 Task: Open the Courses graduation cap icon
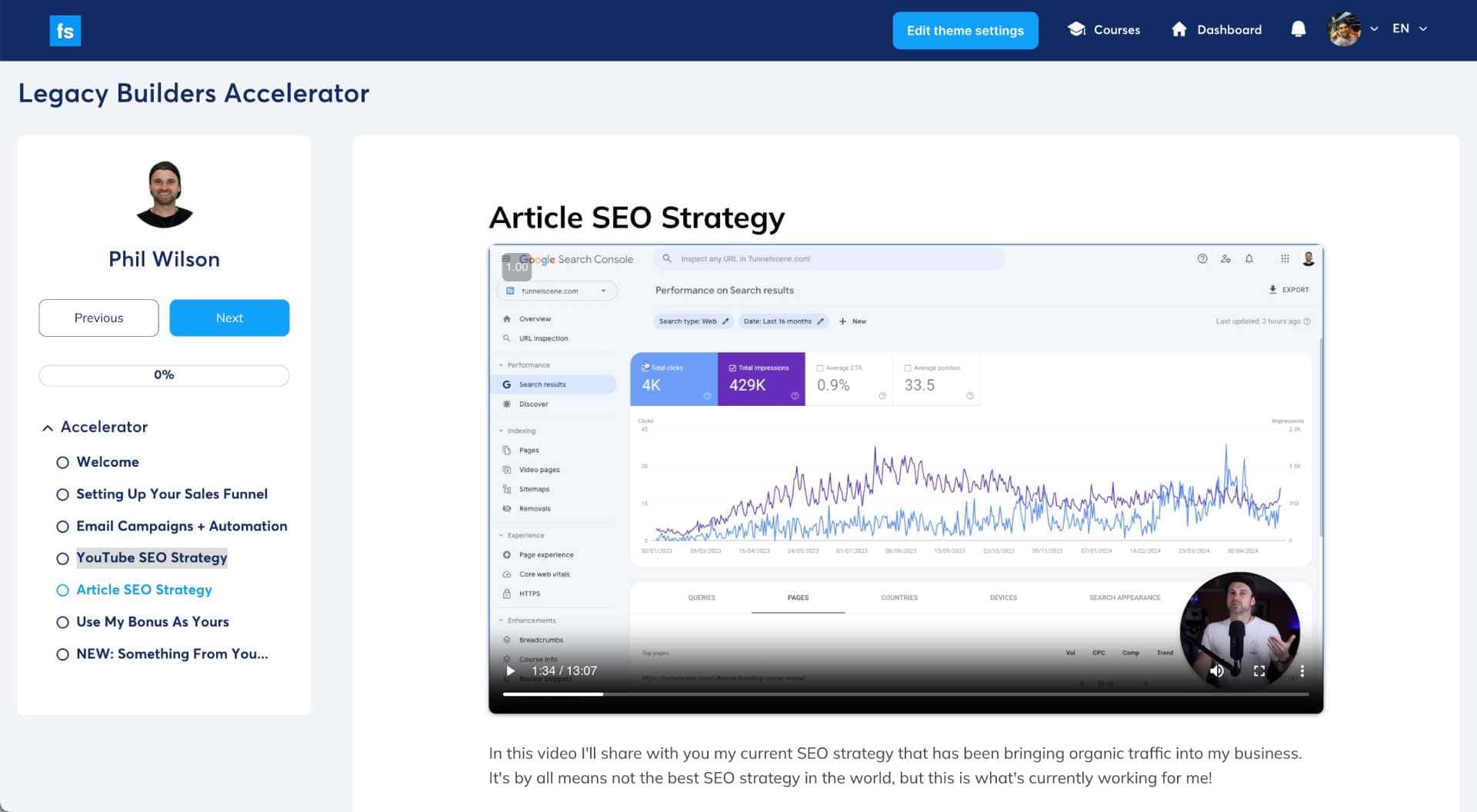[x=1076, y=29]
